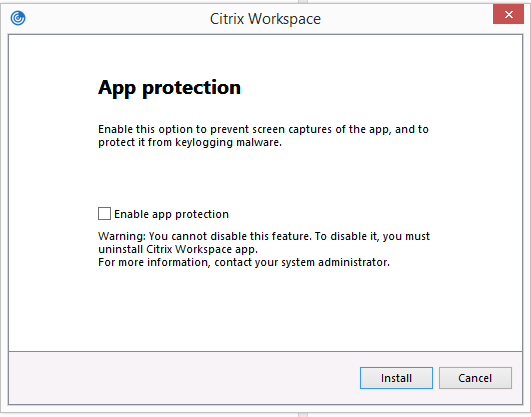531x417 pixels.
Task: Click the 'Warning: You cannot disable' text line
Action: tap(264, 236)
